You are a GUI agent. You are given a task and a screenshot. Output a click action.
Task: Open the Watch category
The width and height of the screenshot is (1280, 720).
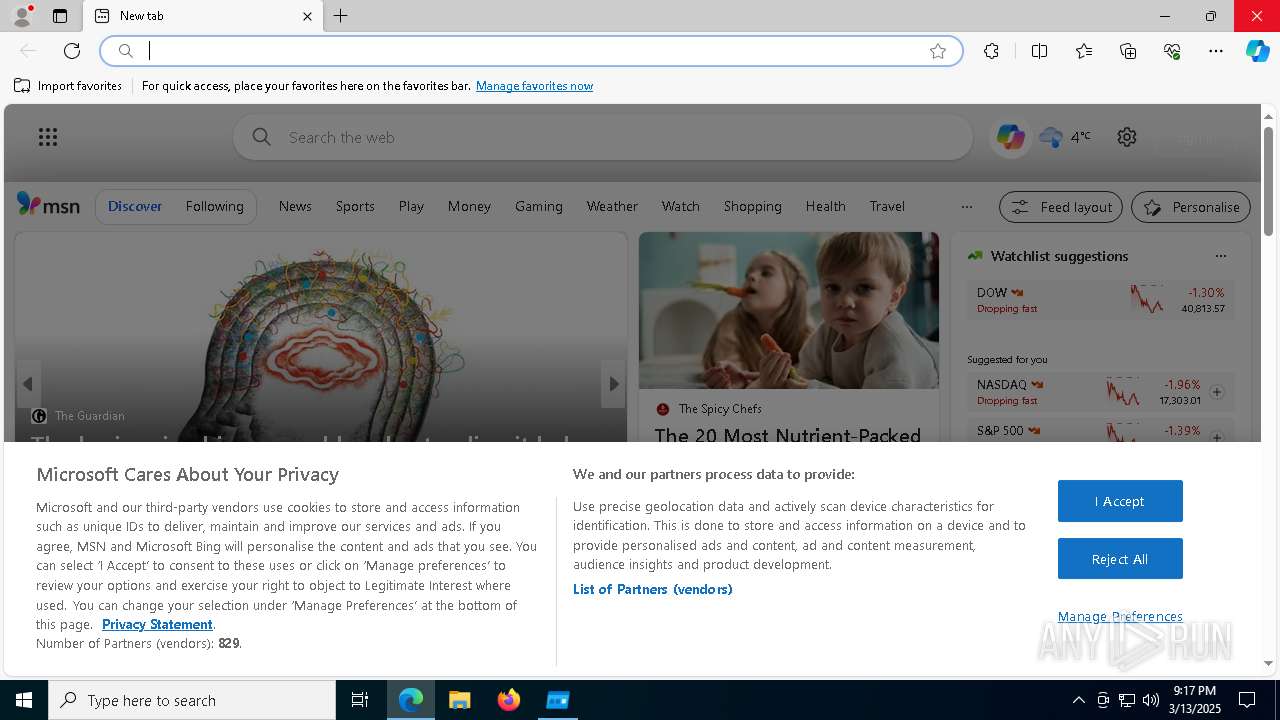680,206
